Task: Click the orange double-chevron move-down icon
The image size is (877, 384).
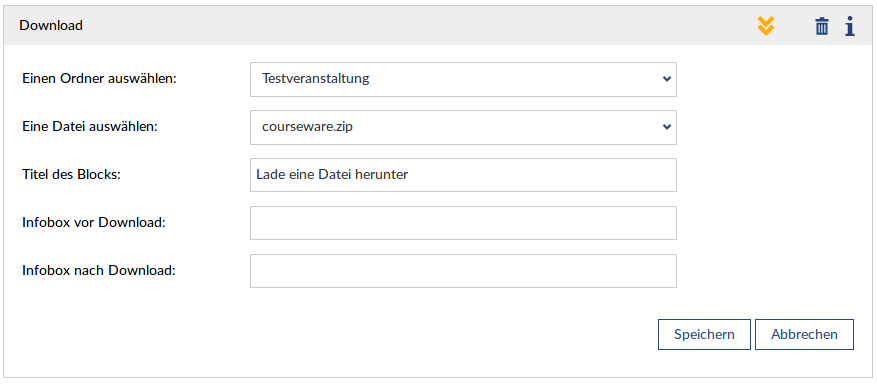Action: (x=766, y=26)
